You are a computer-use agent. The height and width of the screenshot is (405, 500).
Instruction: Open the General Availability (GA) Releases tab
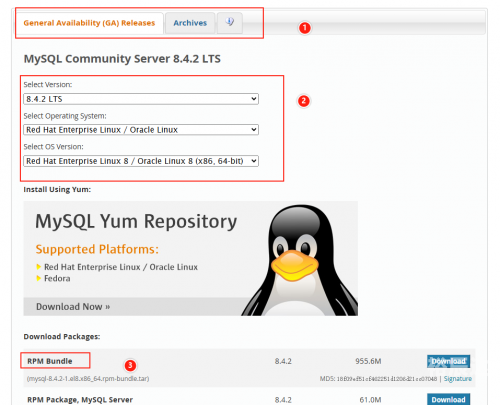pos(89,23)
